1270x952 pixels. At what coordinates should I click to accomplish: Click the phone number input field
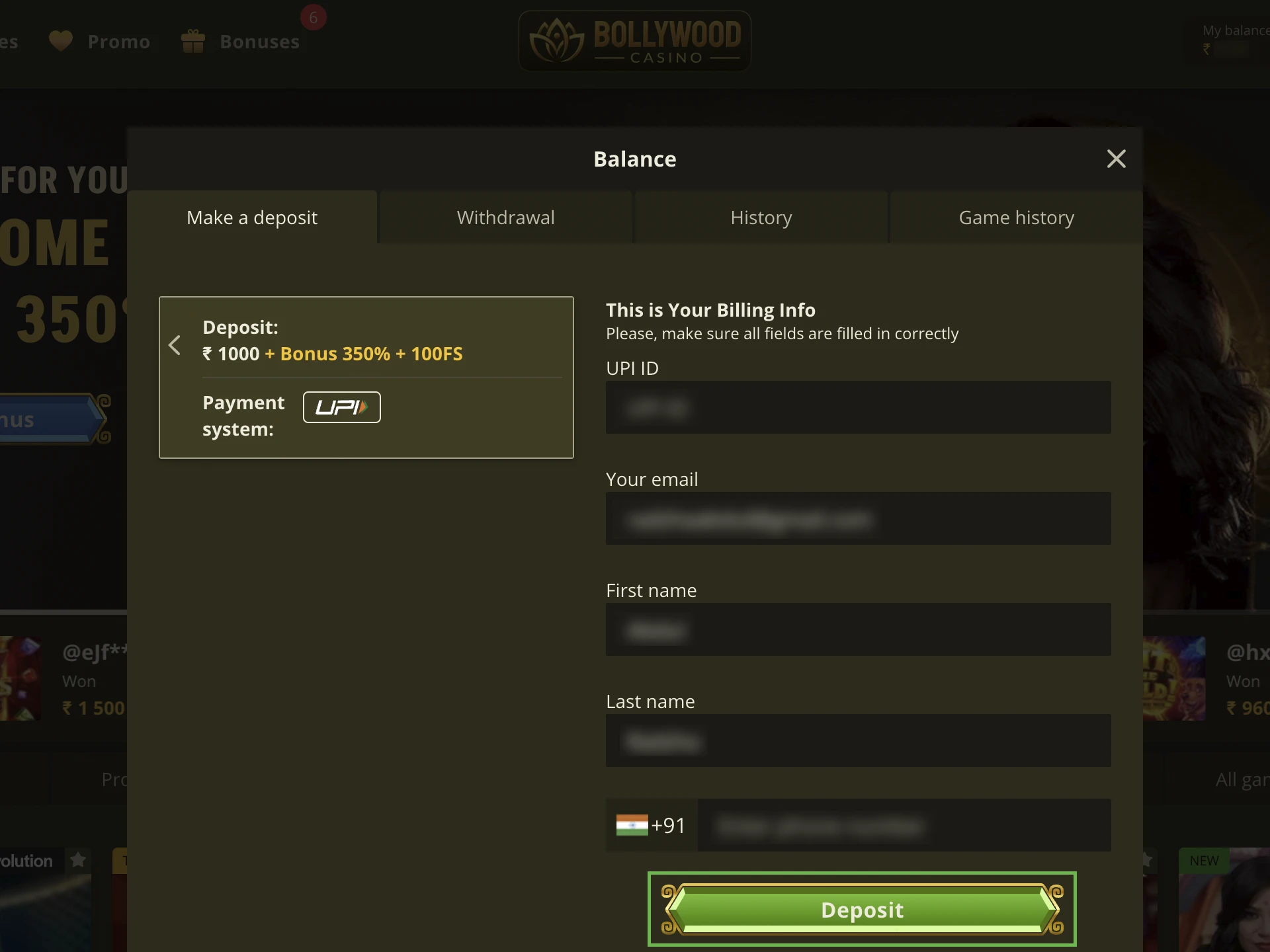point(900,825)
